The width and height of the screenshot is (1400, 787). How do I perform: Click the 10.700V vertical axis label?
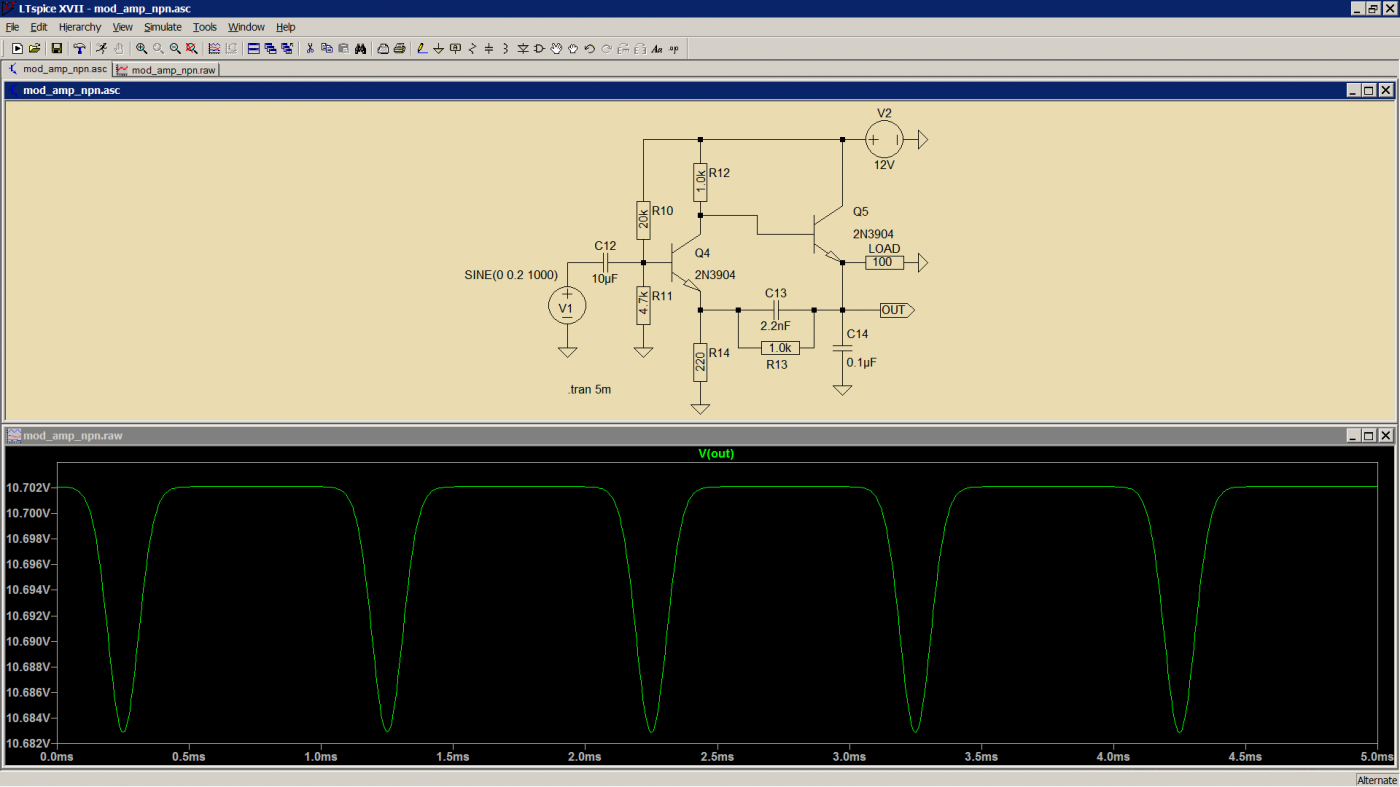[27, 513]
